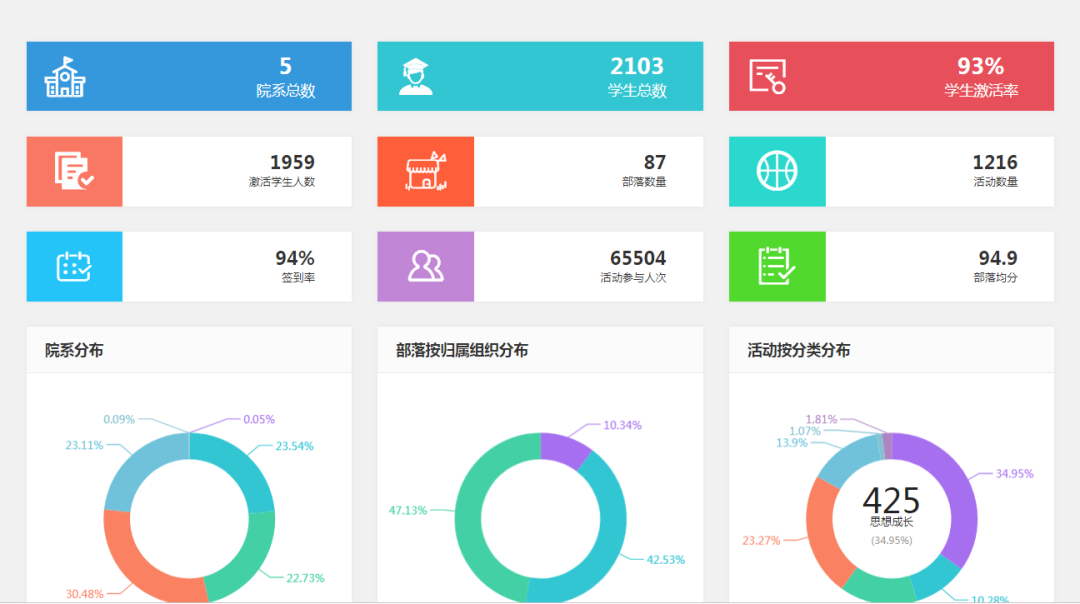
Task: Click the school building icon on 院系总数 card
Action: point(65,77)
